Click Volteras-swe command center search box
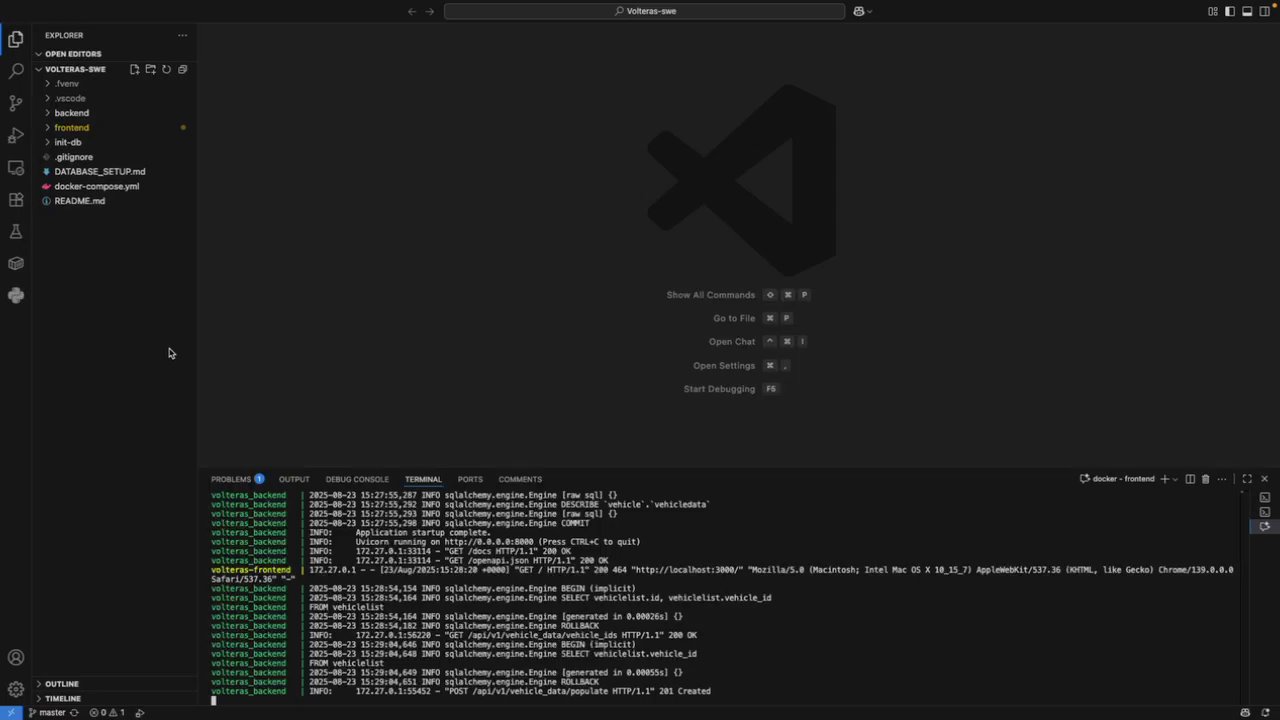This screenshot has height=720, width=1280. click(x=645, y=11)
